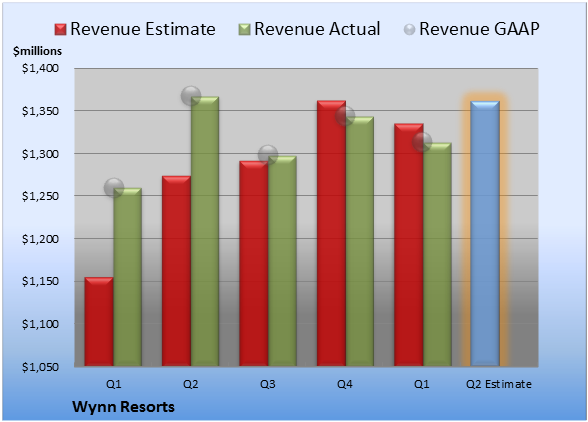The height and width of the screenshot is (422, 588).
Task: Click the 'Q3' category label
Action: pos(268,384)
